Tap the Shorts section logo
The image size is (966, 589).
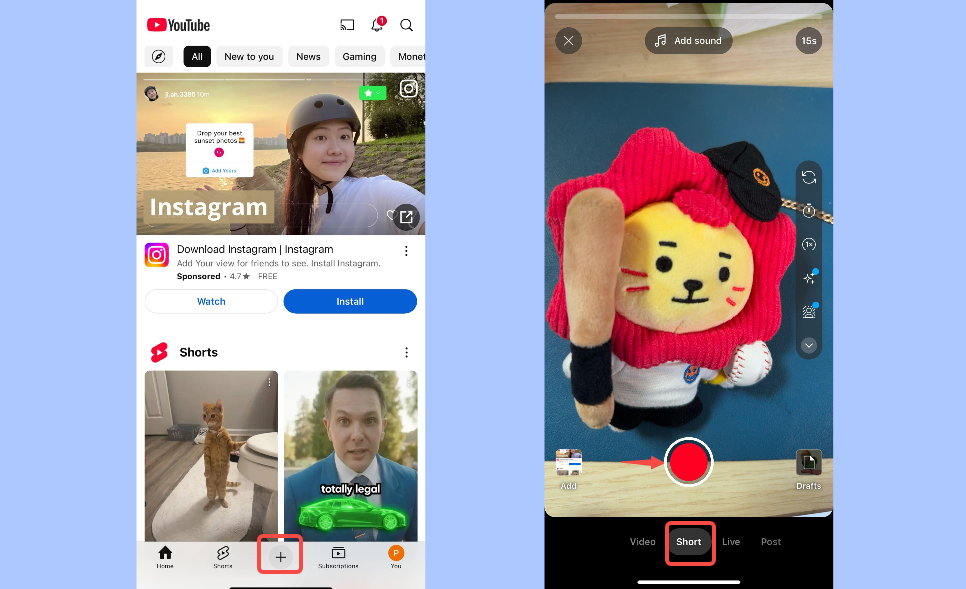(159, 352)
